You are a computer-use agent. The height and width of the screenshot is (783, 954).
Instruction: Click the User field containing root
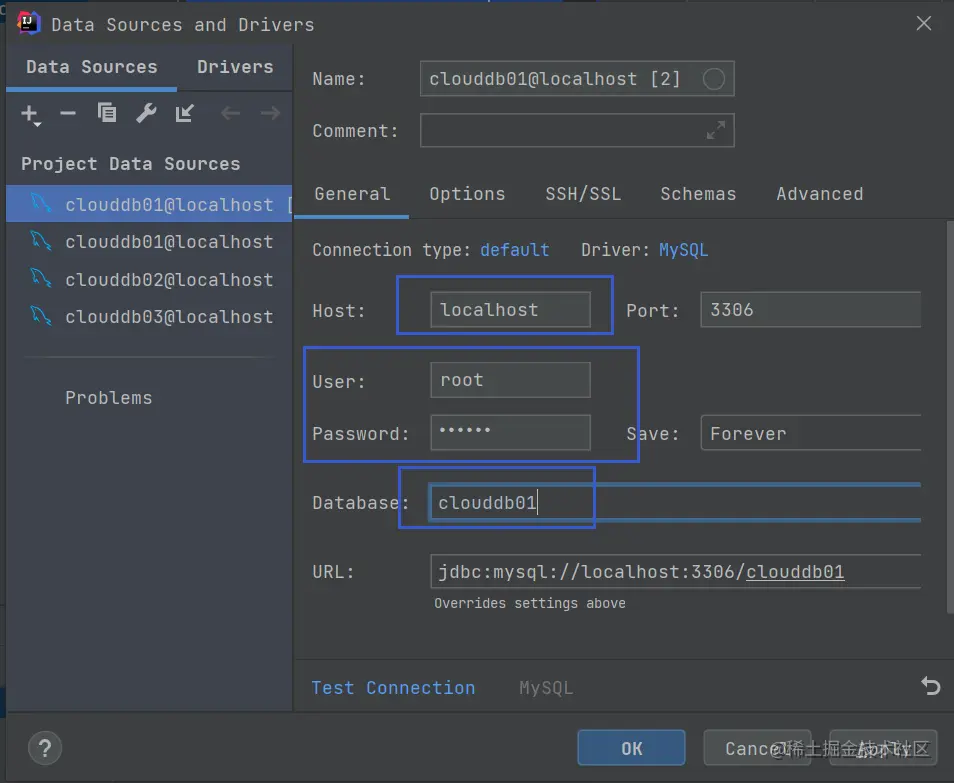pos(510,380)
